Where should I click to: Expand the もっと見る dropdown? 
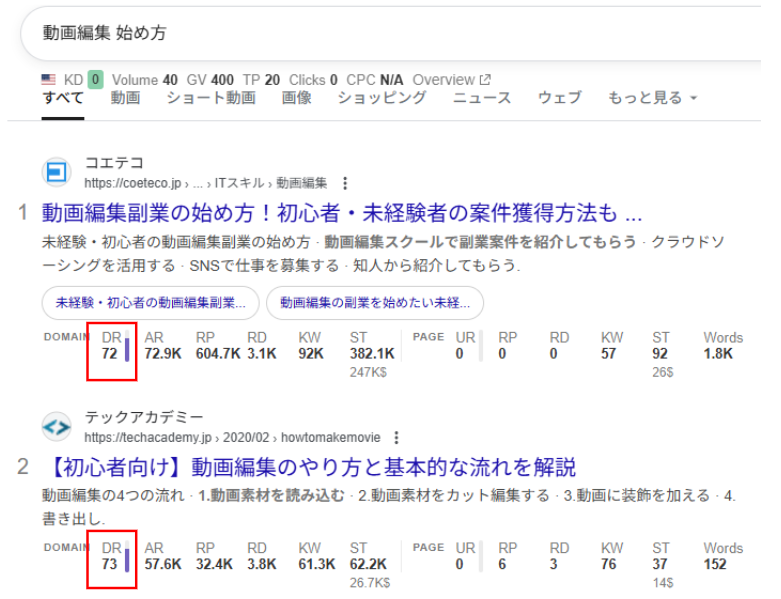(x=652, y=98)
